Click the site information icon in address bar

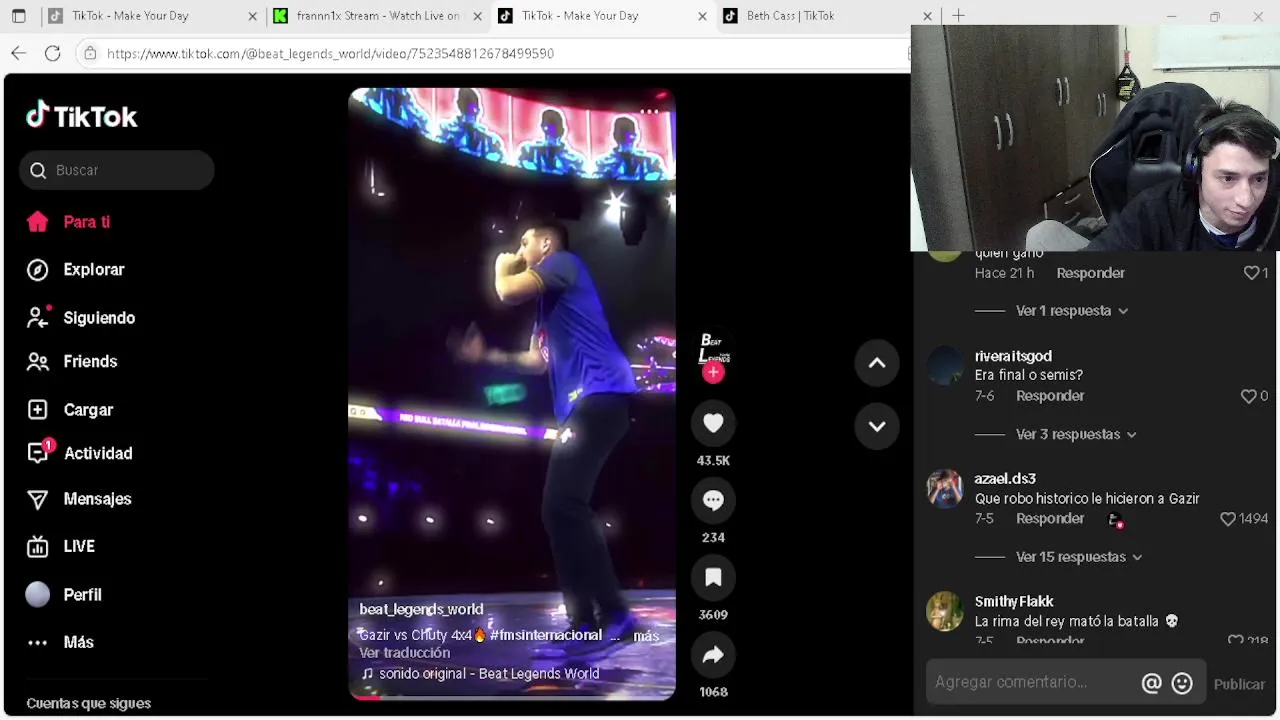click(90, 53)
